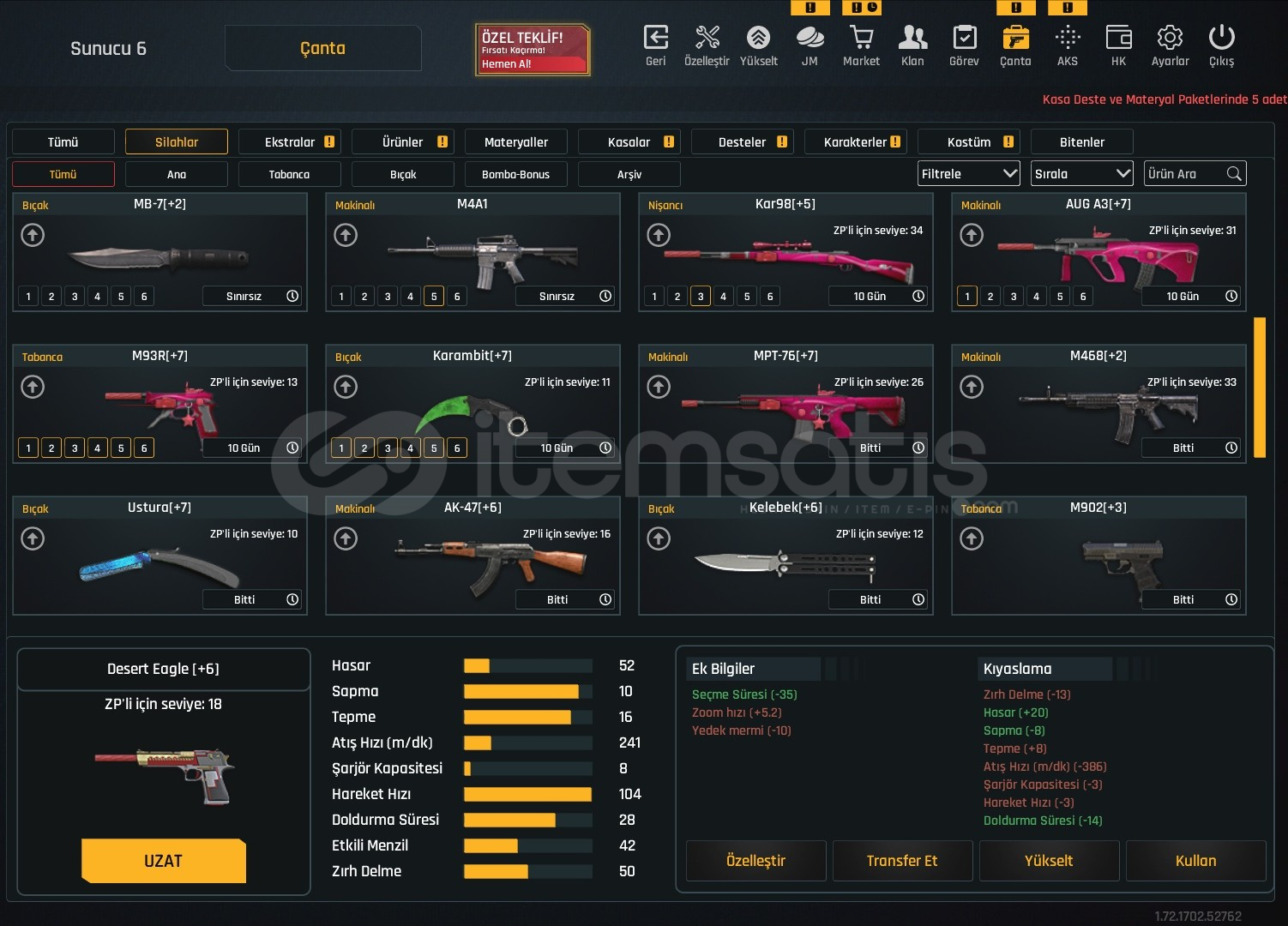Click upgrade arrow on MB-7 card
Viewport: 1288px width, 926px height.
tap(33, 235)
